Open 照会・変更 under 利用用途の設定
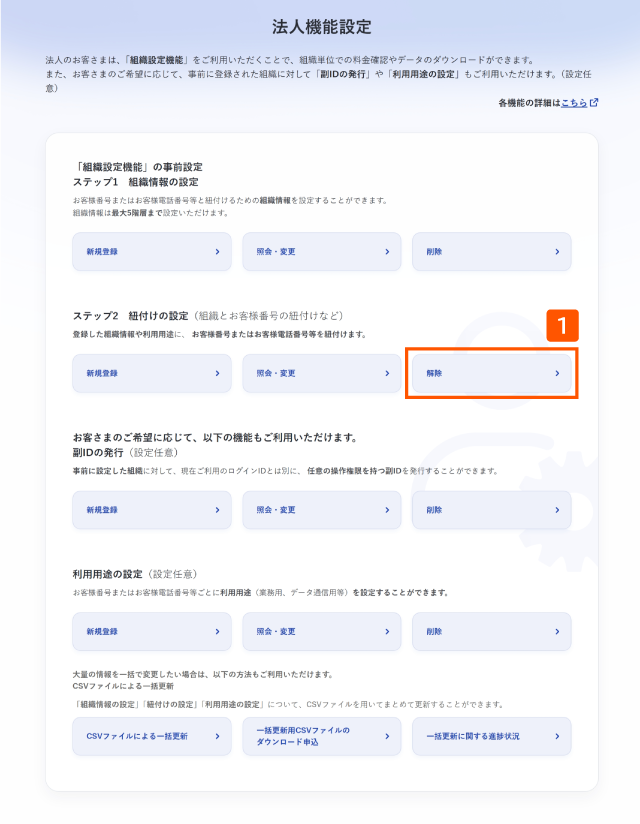Screen dimensions: 640x824 (322, 631)
